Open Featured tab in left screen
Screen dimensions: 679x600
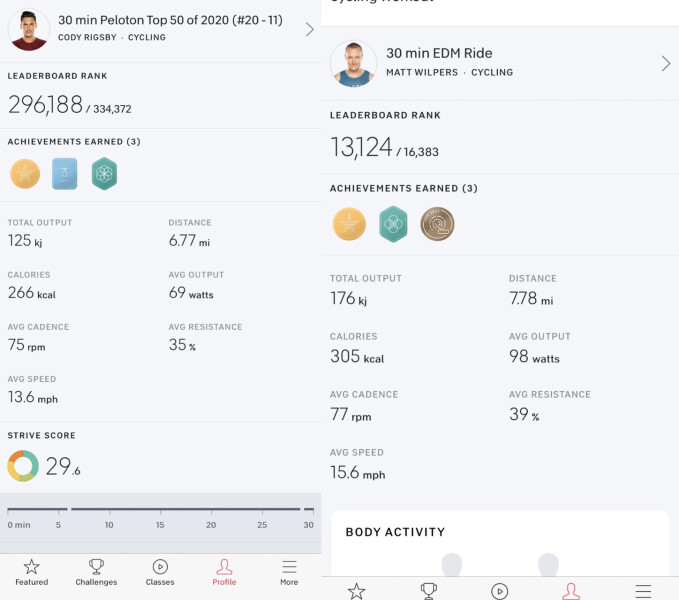point(32,572)
